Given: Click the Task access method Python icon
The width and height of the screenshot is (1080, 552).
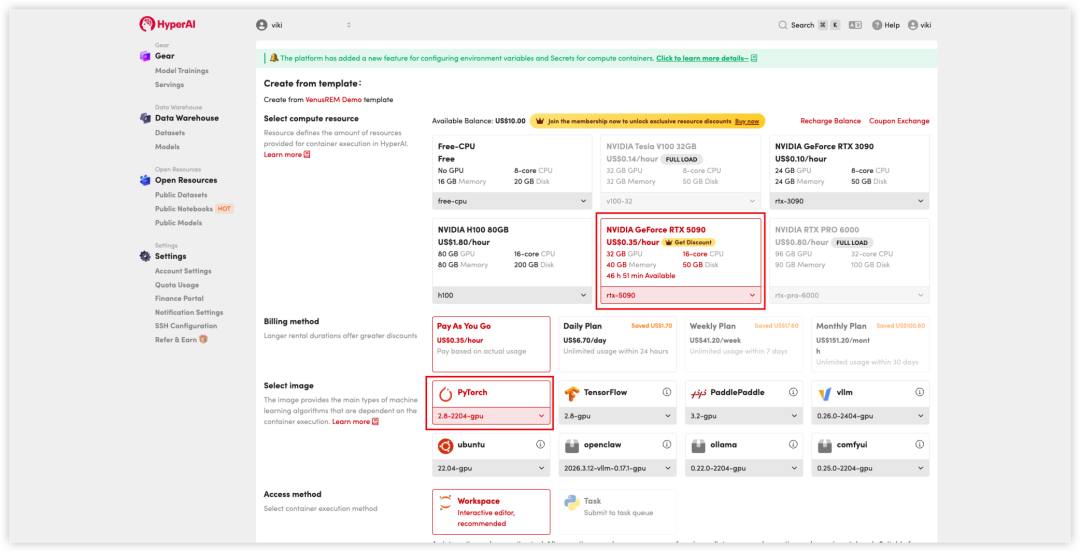Looking at the screenshot, I should pos(572,503).
